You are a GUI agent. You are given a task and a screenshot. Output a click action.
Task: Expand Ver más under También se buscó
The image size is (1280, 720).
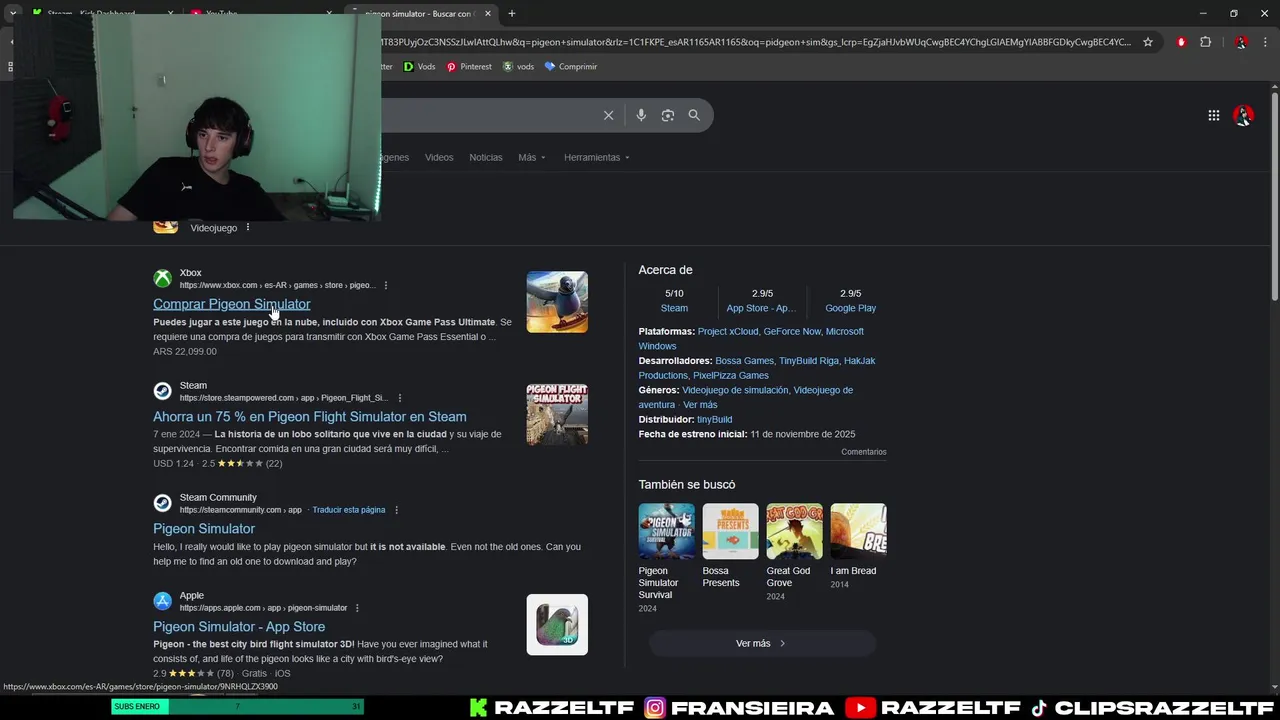(x=762, y=643)
